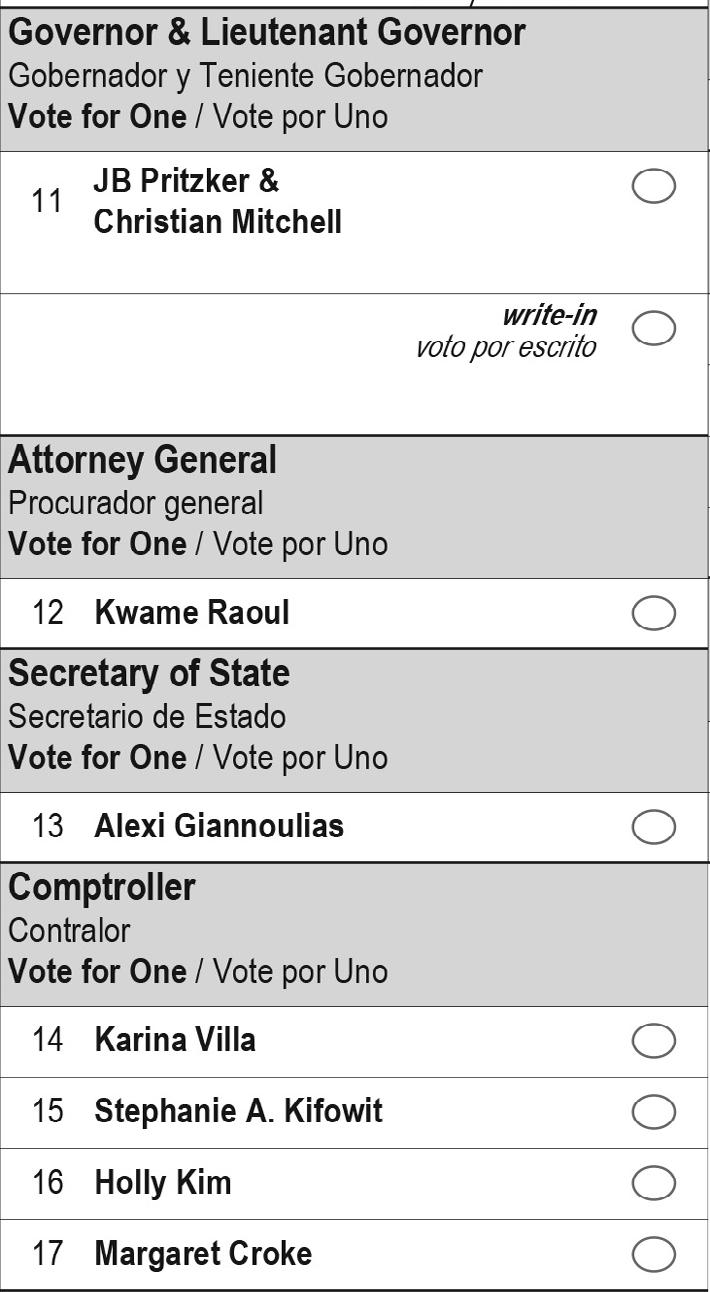Click the name text "Alexi Giannoulias"
Screen dimensions: 710x1292
[218, 826]
